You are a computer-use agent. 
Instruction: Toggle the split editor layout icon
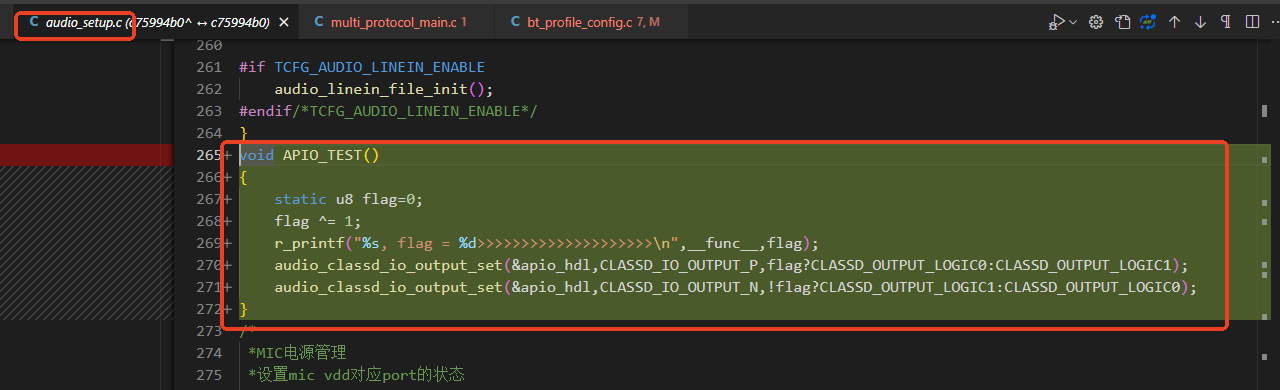tap(1252, 22)
